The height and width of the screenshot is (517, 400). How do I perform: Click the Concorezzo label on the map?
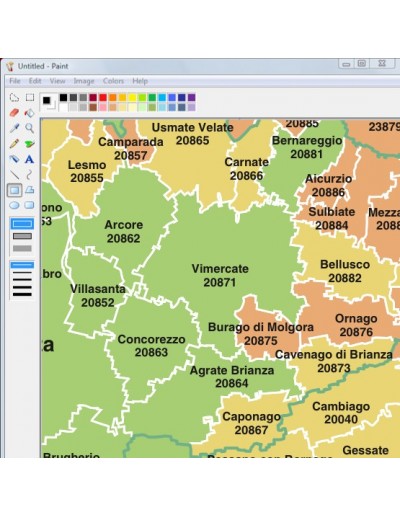point(151,339)
